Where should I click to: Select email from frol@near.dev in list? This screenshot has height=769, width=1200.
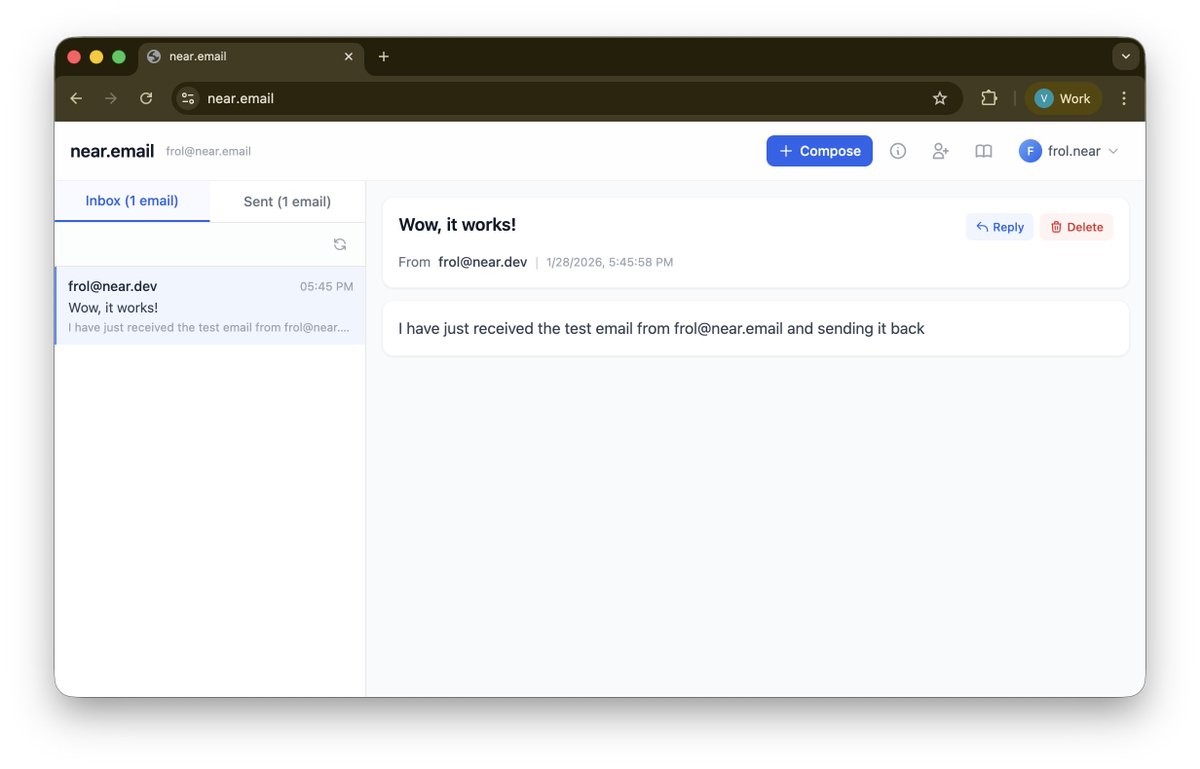[x=210, y=306]
